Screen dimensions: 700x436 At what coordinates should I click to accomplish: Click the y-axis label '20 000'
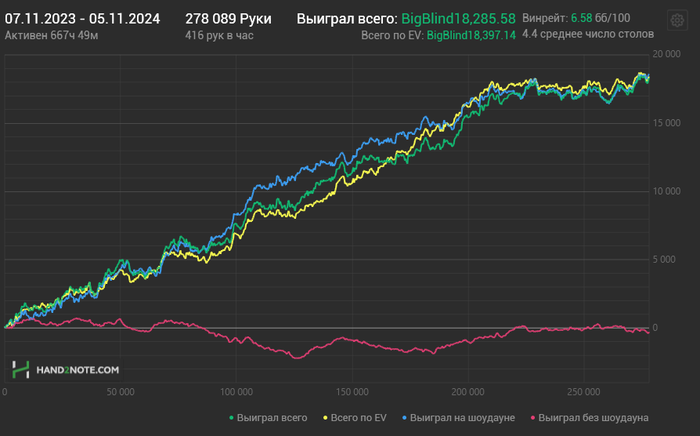(x=667, y=54)
